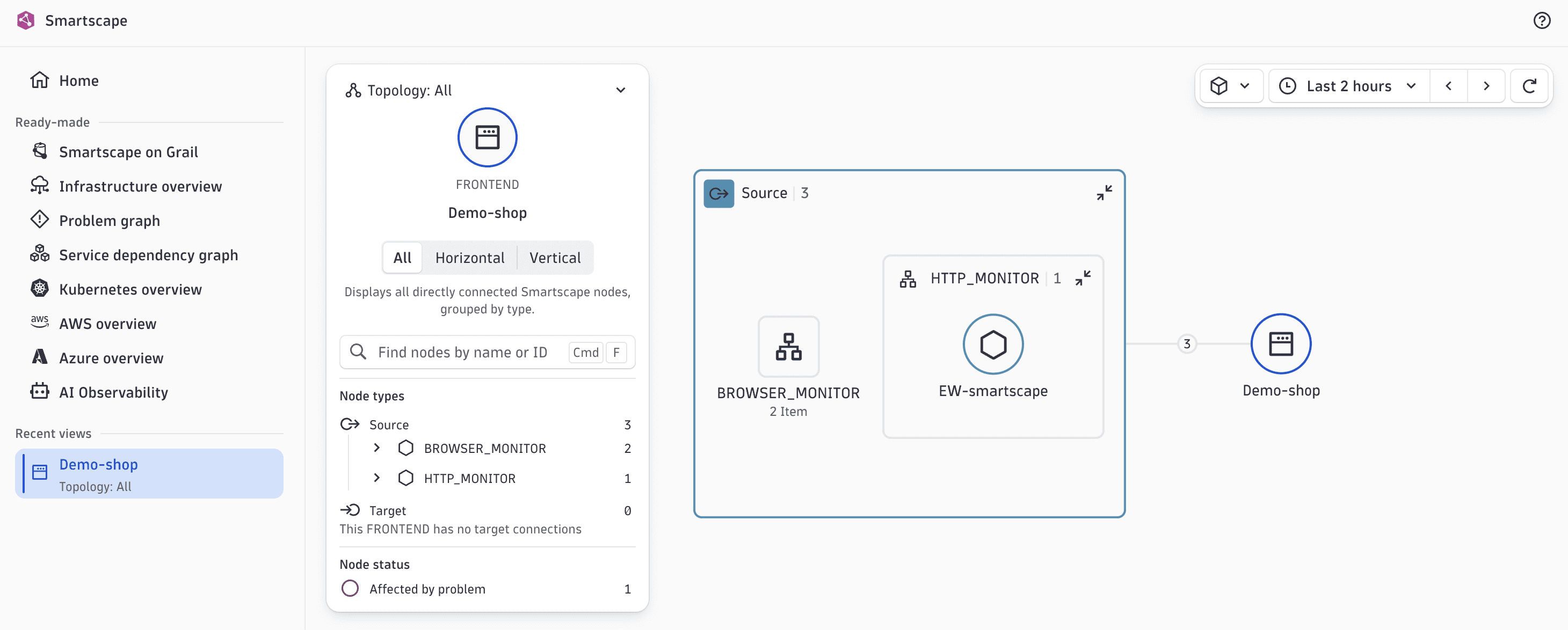Click the Target arrow icon in Node types
Viewport: 1568px width, 630px height.
coord(350,510)
